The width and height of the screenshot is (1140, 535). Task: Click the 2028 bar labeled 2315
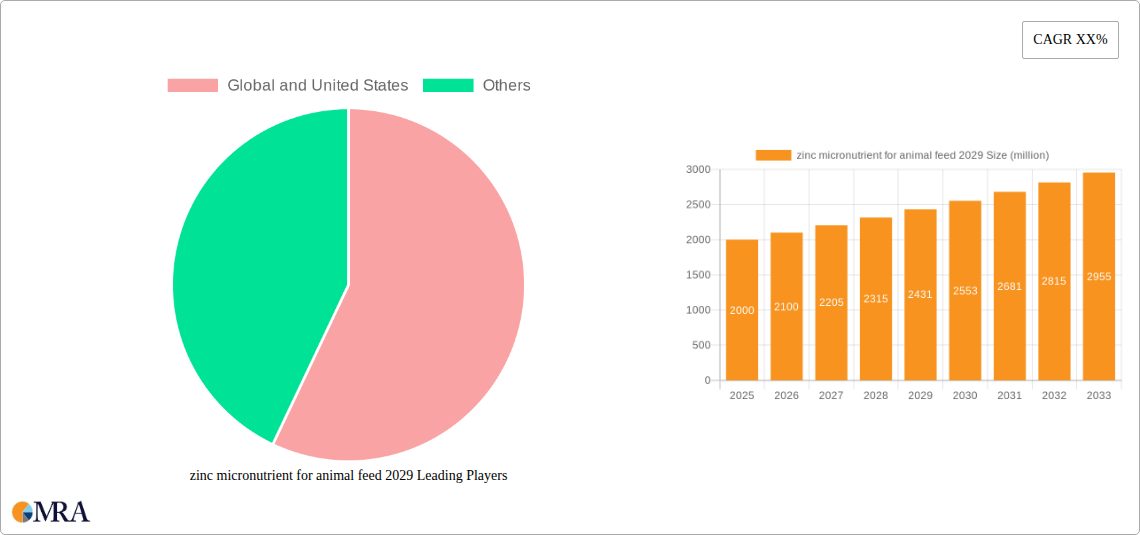tap(875, 299)
